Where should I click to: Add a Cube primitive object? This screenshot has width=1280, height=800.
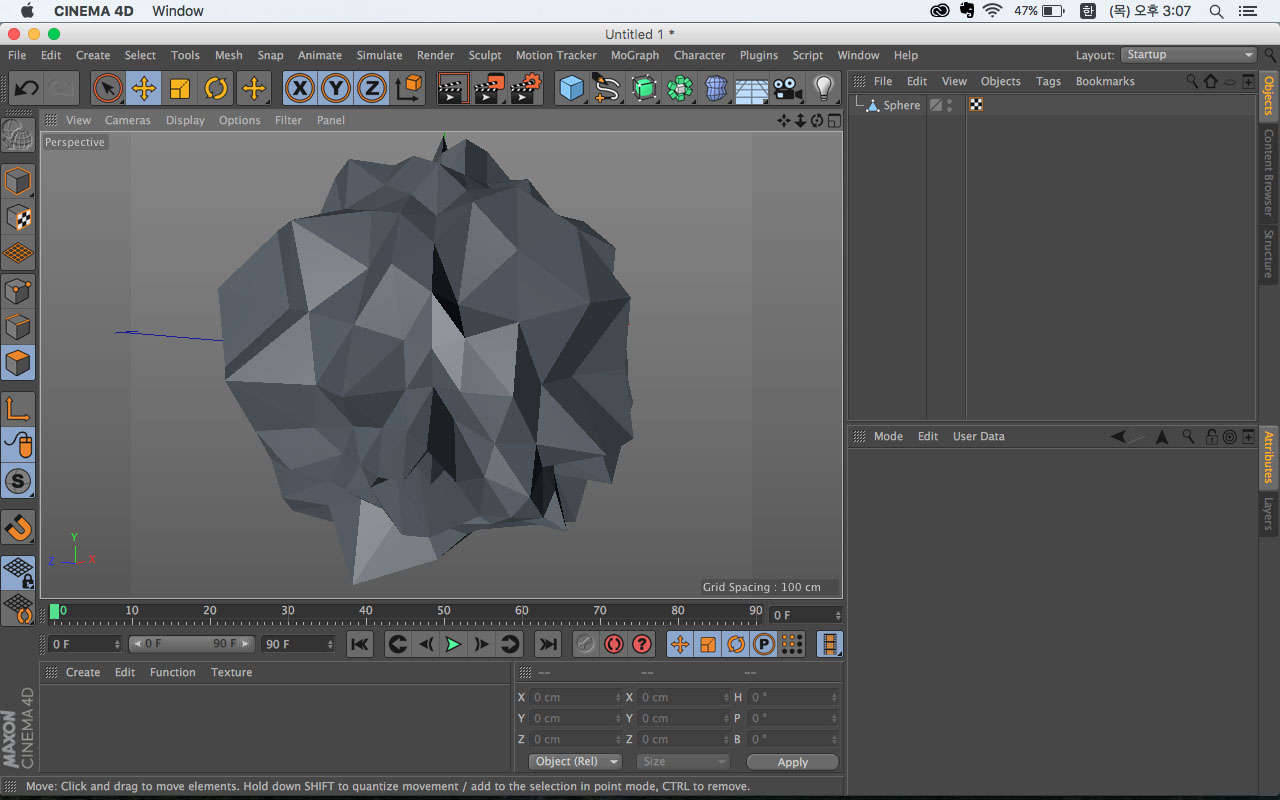point(571,88)
